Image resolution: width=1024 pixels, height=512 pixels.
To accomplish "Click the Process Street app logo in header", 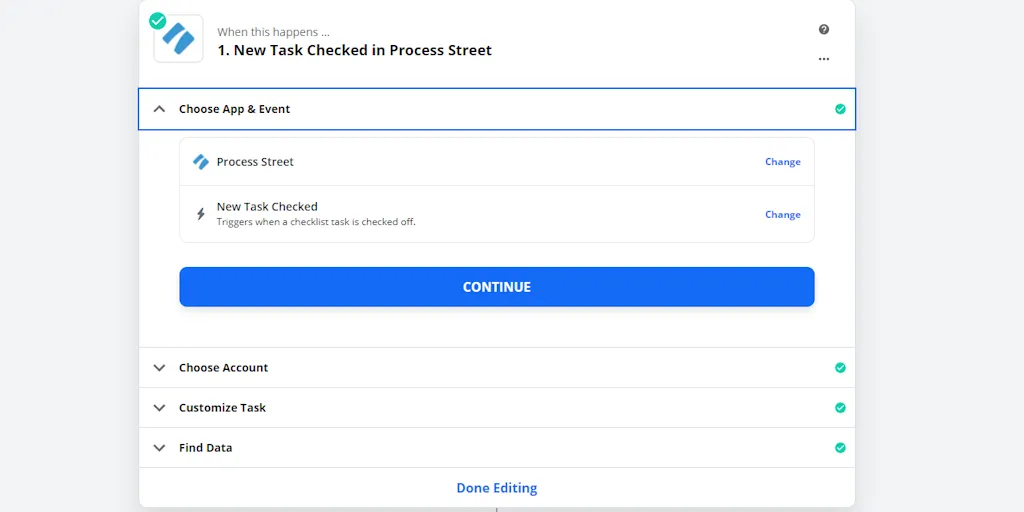I will pyautogui.click(x=178, y=39).
